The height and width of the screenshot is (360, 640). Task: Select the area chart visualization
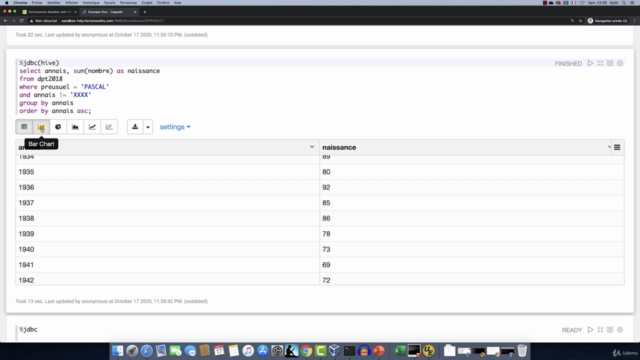click(x=75, y=127)
